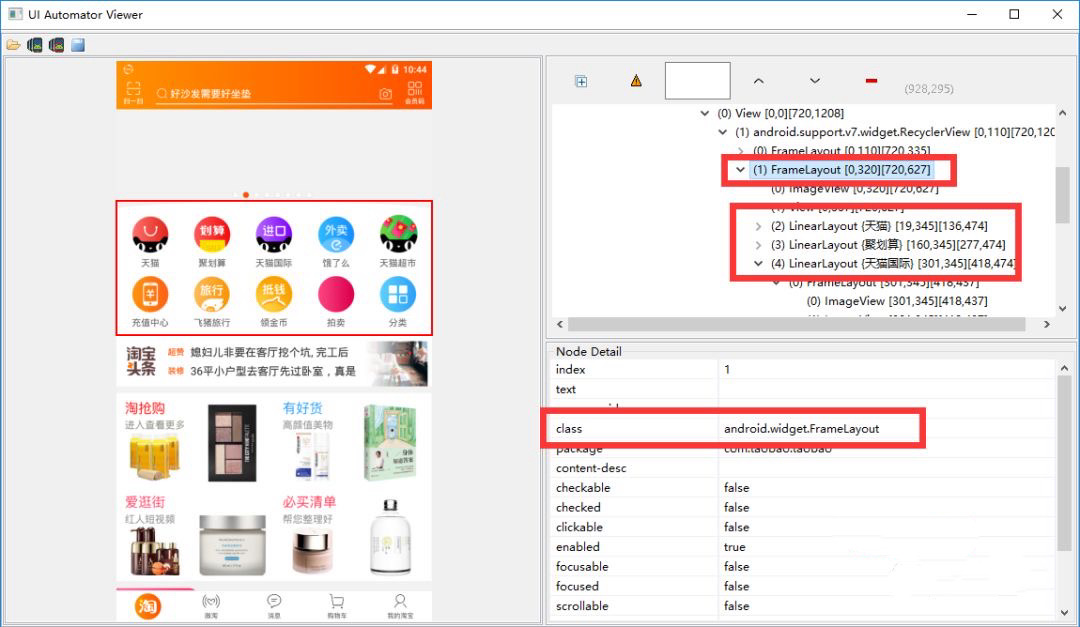Open headline 36平小户型去客厅先过卧室
The width and height of the screenshot is (1080, 627).
[273, 371]
